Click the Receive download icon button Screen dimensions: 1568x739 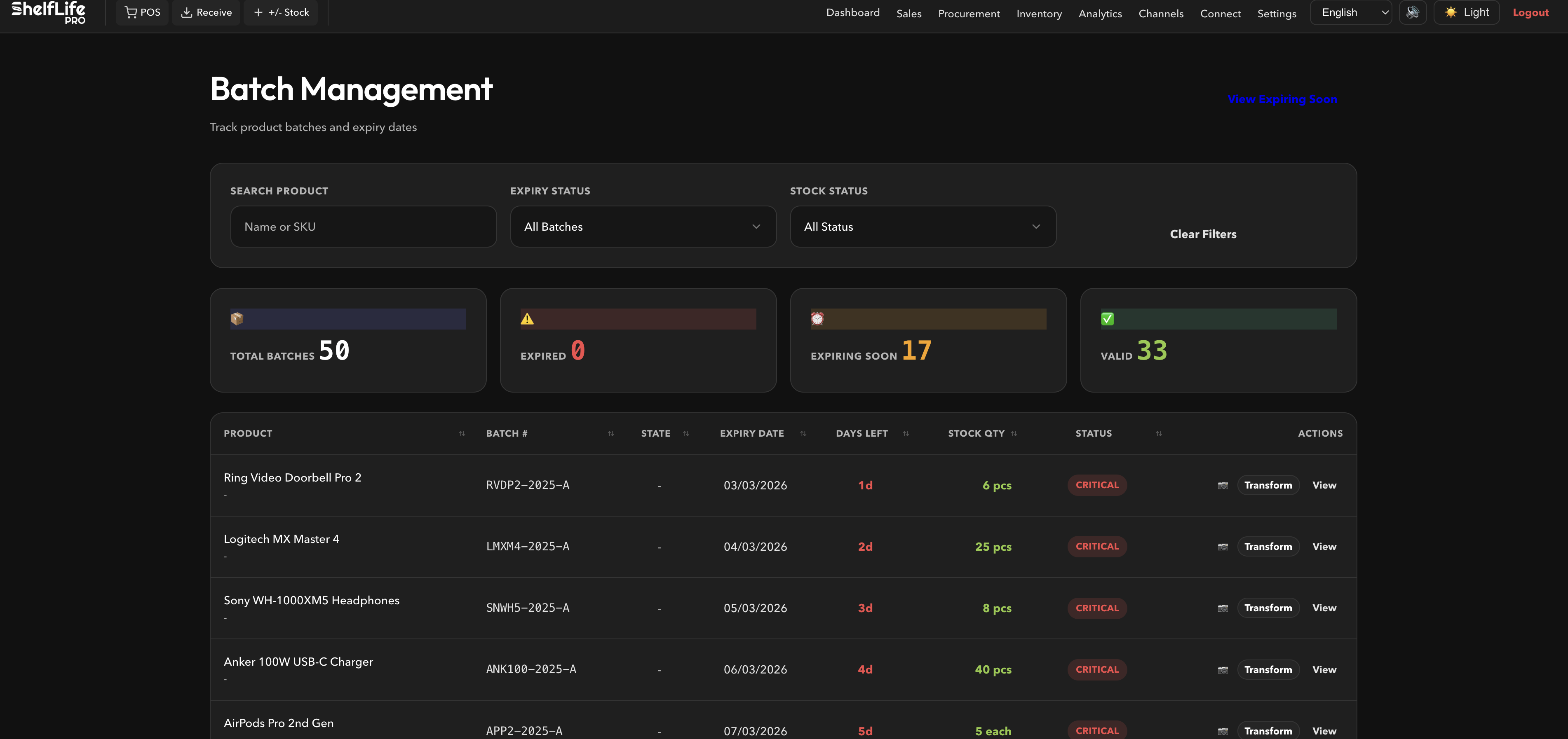coord(207,13)
